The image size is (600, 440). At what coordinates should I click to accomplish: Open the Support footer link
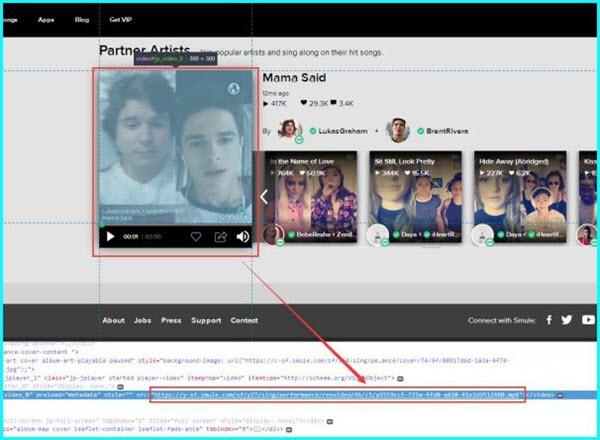click(x=206, y=321)
